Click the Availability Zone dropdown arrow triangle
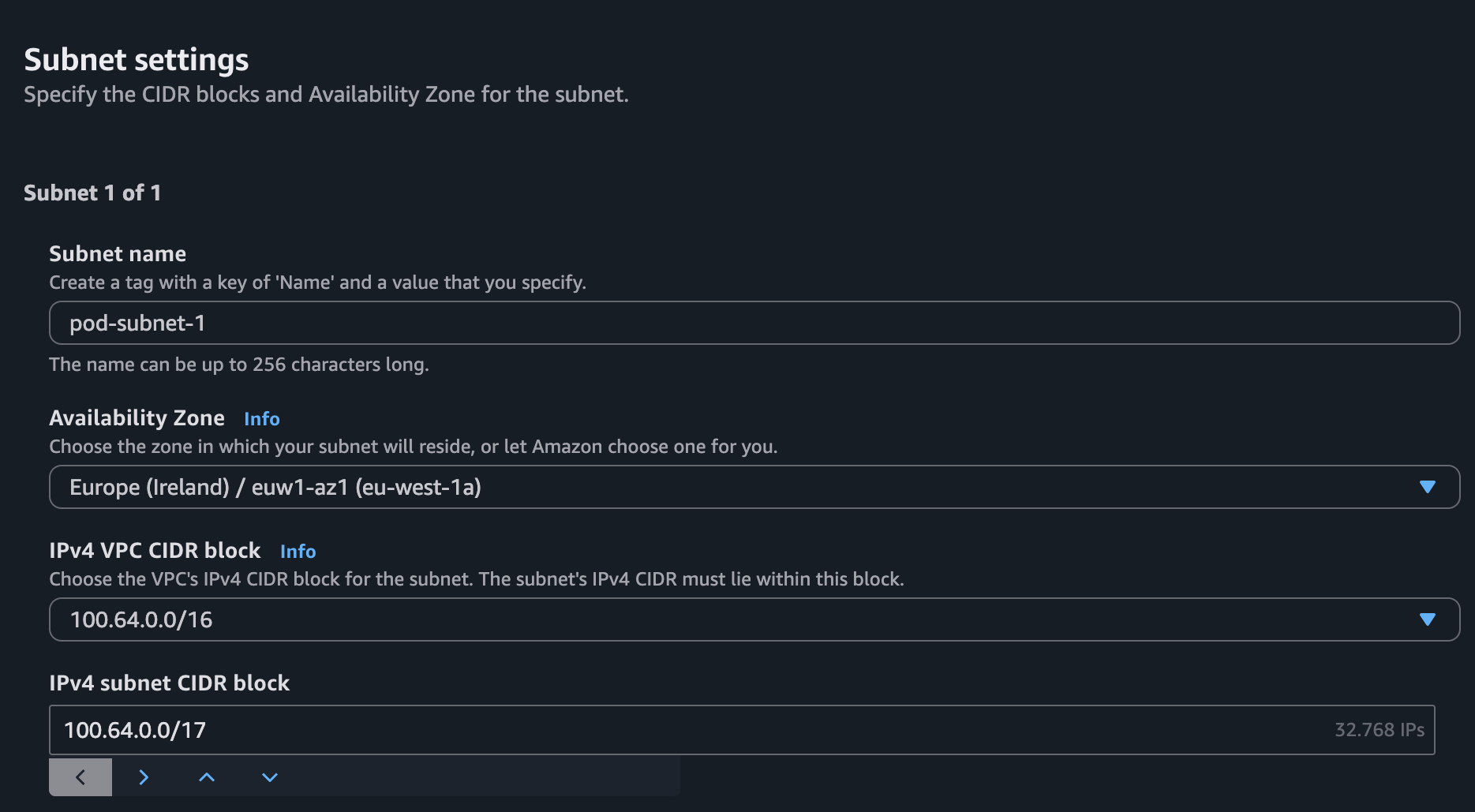Image resolution: width=1475 pixels, height=812 pixels. pos(1427,487)
